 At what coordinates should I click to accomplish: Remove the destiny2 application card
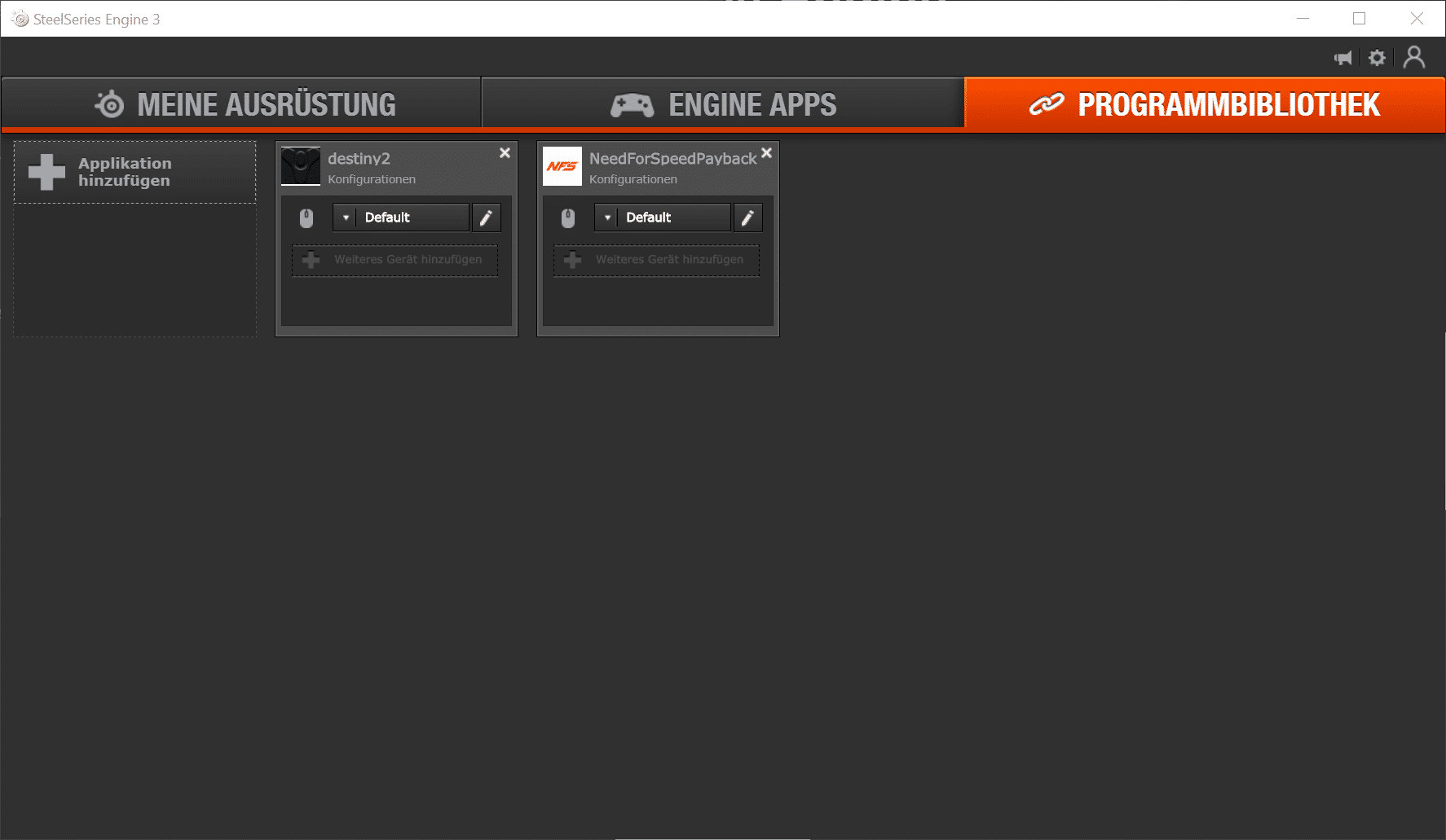[x=505, y=153]
